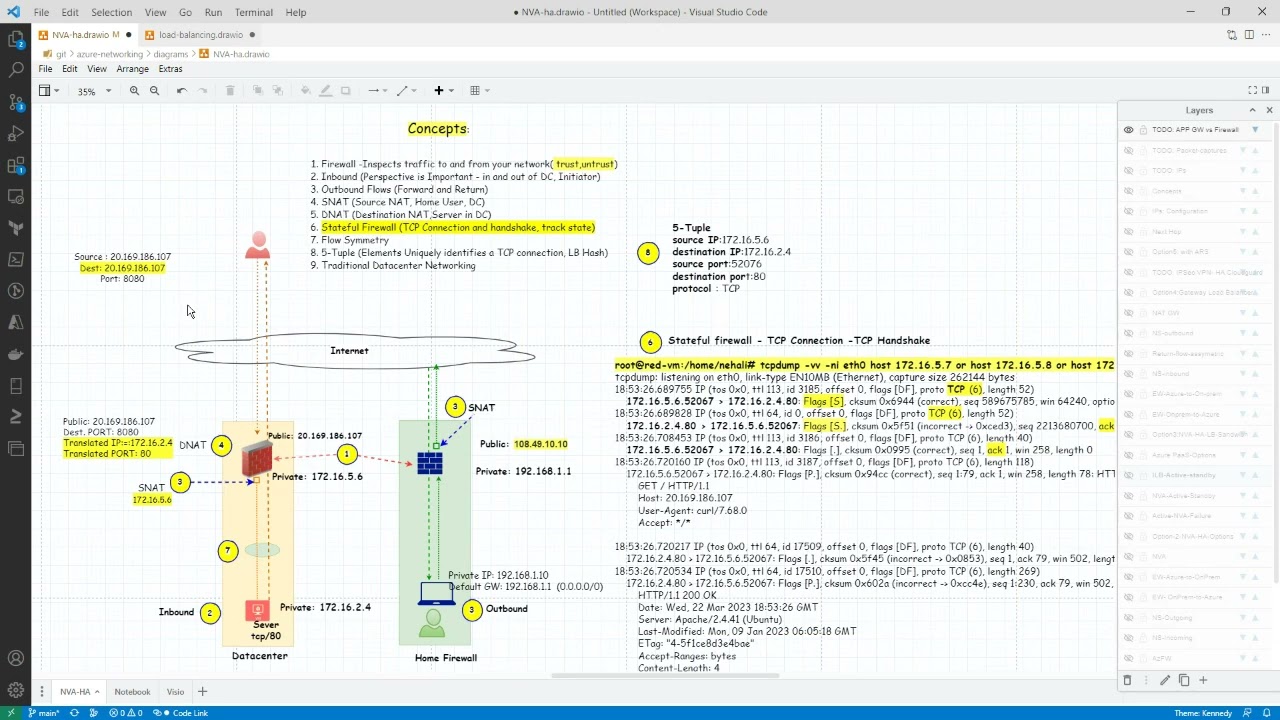Move 'NVA' layer up with arrow
The width and height of the screenshot is (1280, 720).
point(1255,556)
